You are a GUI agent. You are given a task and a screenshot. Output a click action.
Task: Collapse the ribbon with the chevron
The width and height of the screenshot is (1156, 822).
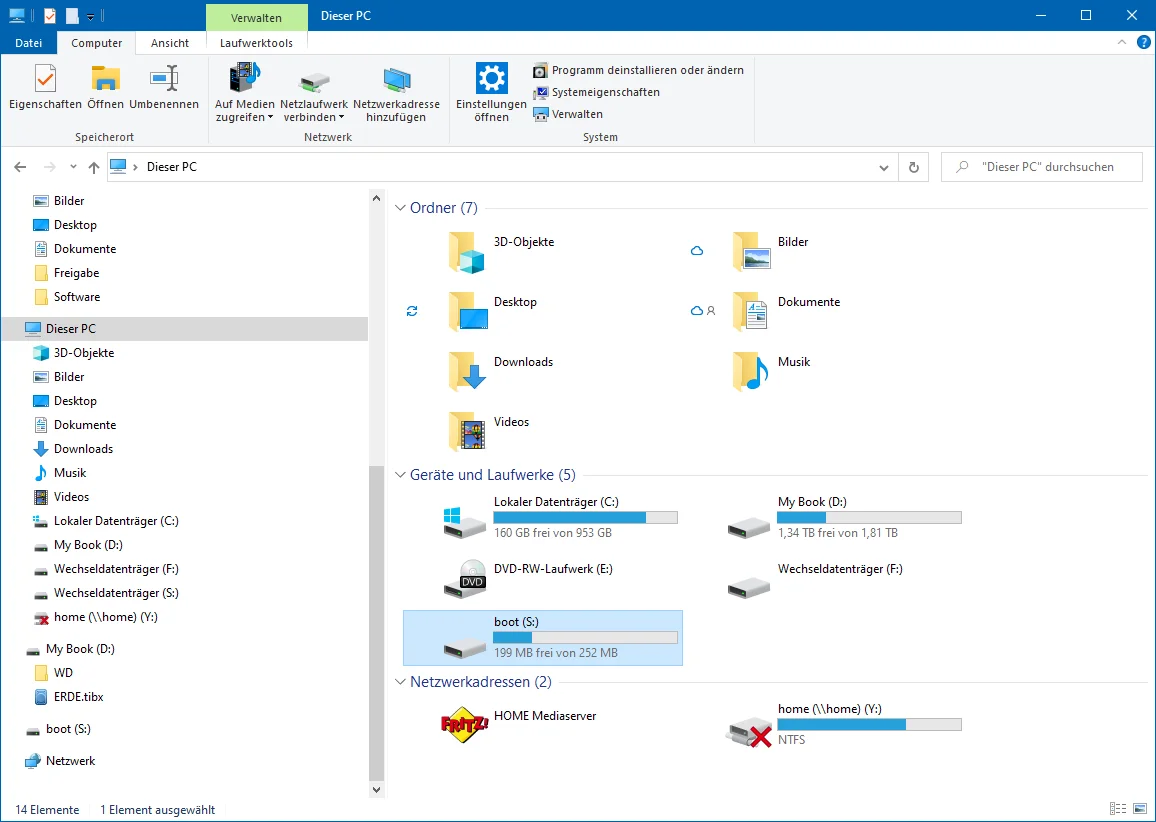tap(1122, 43)
